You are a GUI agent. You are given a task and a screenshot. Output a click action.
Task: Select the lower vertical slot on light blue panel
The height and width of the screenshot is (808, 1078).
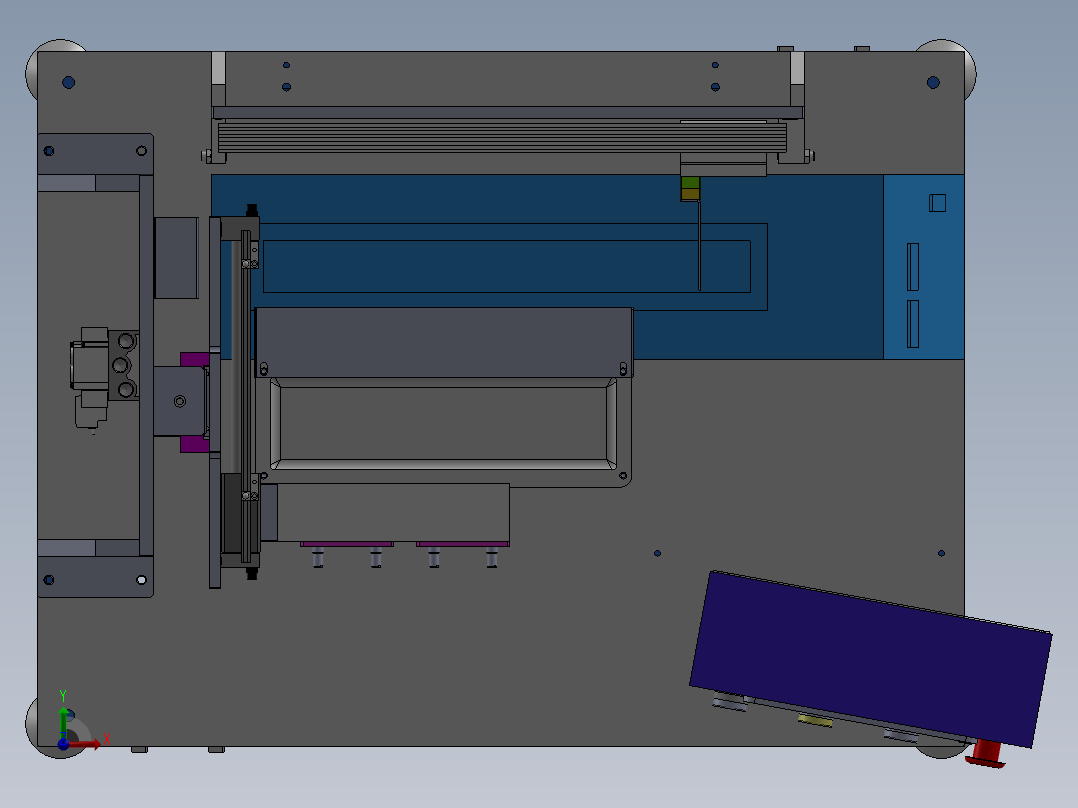click(x=913, y=324)
